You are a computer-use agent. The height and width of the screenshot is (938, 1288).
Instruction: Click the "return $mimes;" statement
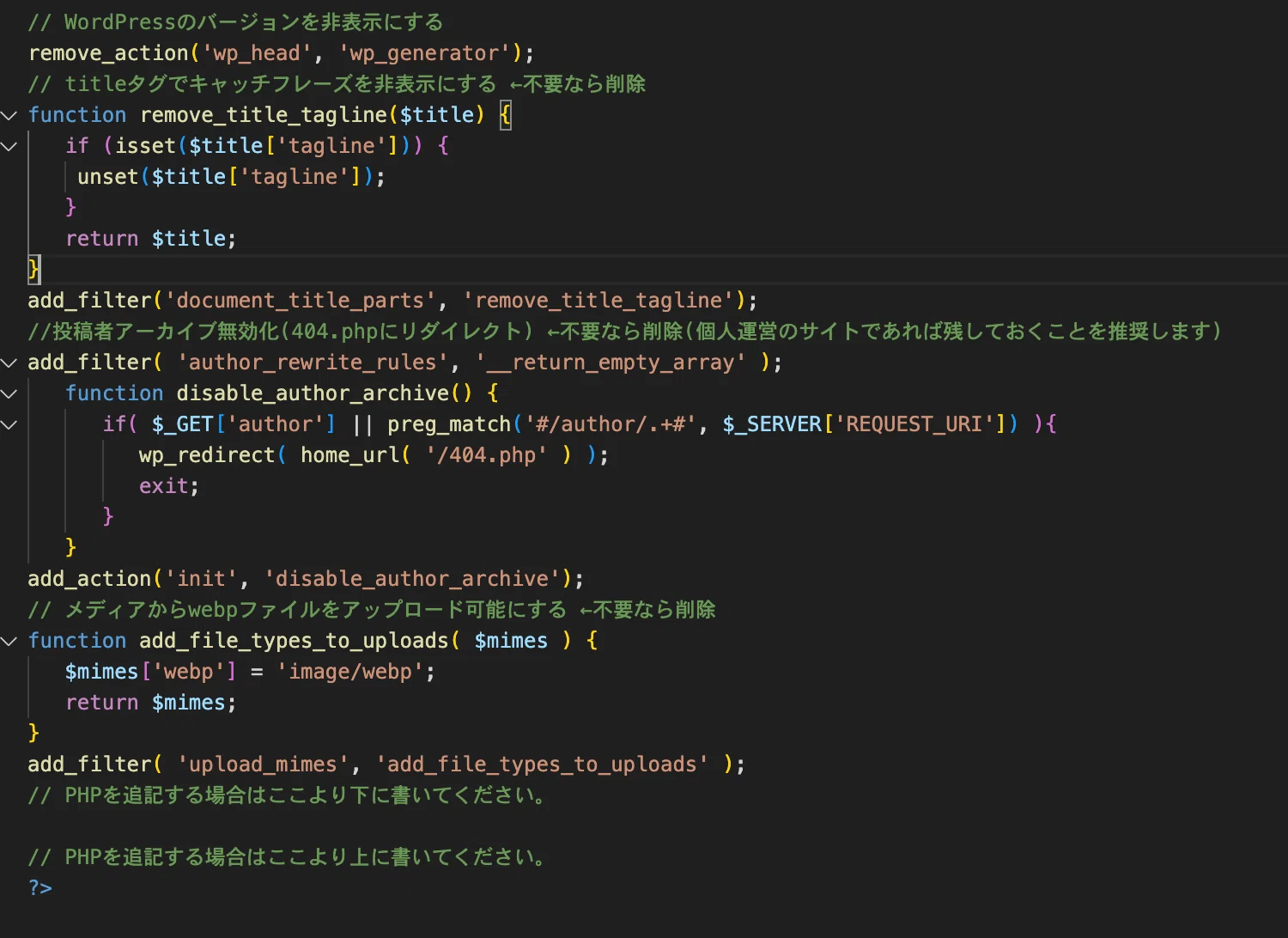tap(151, 703)
